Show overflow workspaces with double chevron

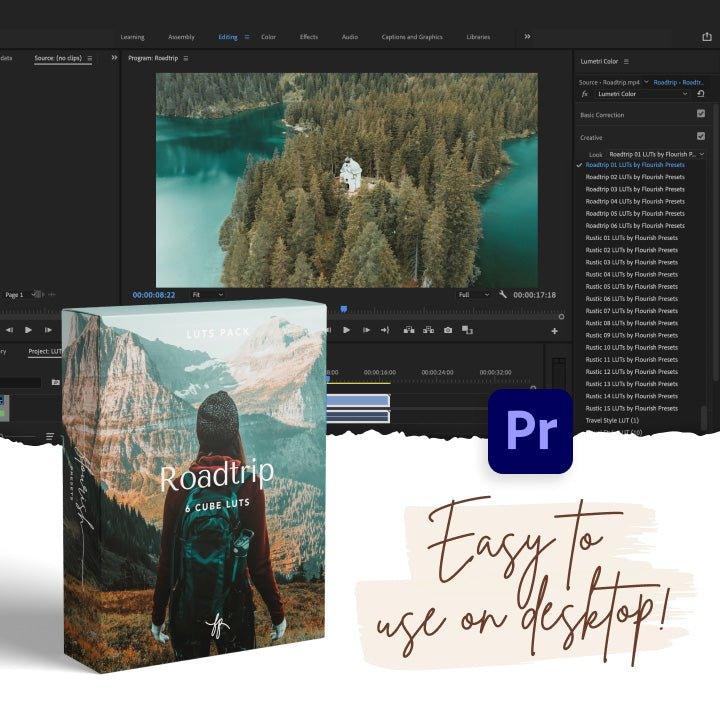click(527, 37)
